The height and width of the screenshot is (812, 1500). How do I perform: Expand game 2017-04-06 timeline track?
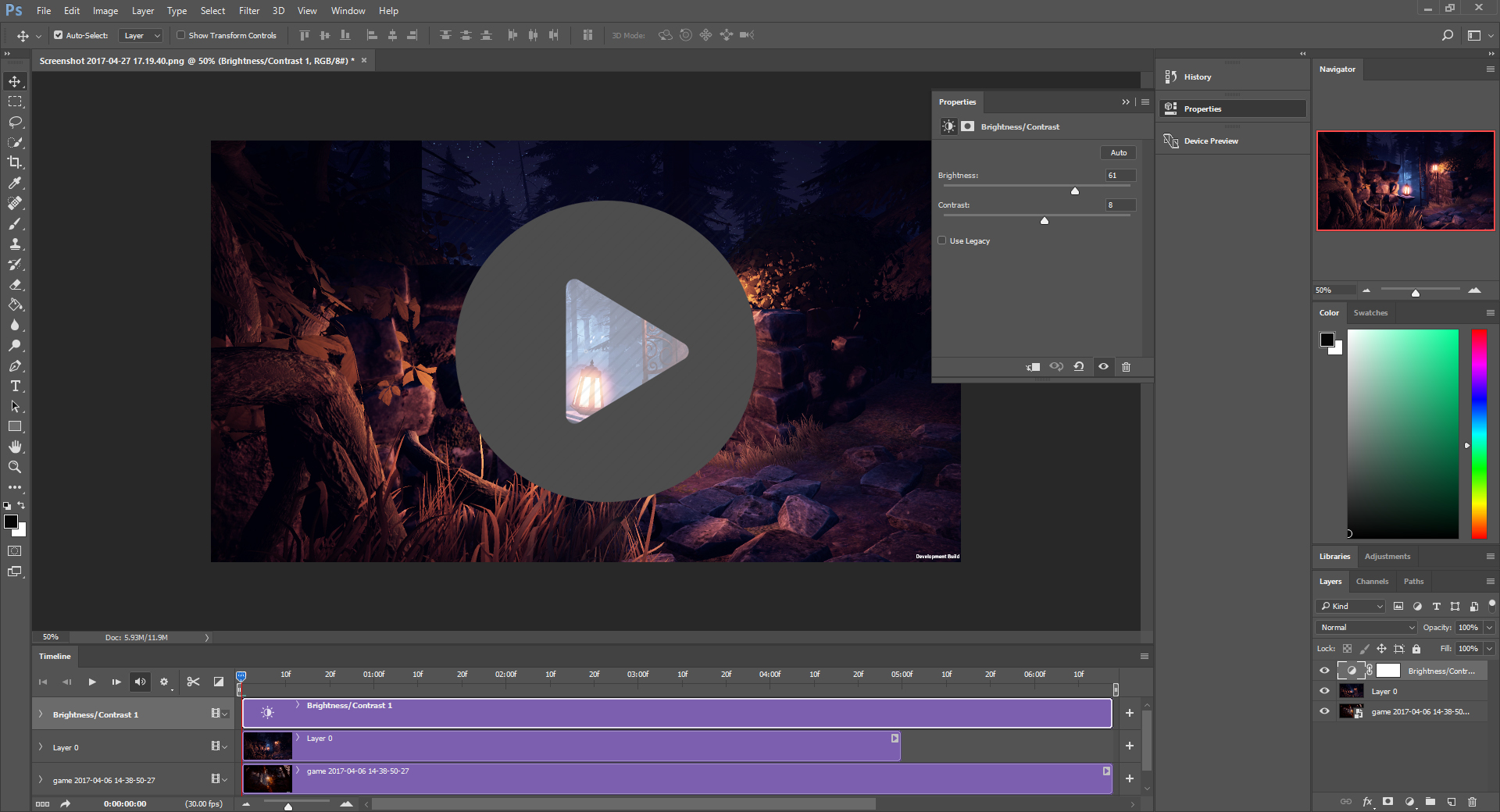[41, 780]
